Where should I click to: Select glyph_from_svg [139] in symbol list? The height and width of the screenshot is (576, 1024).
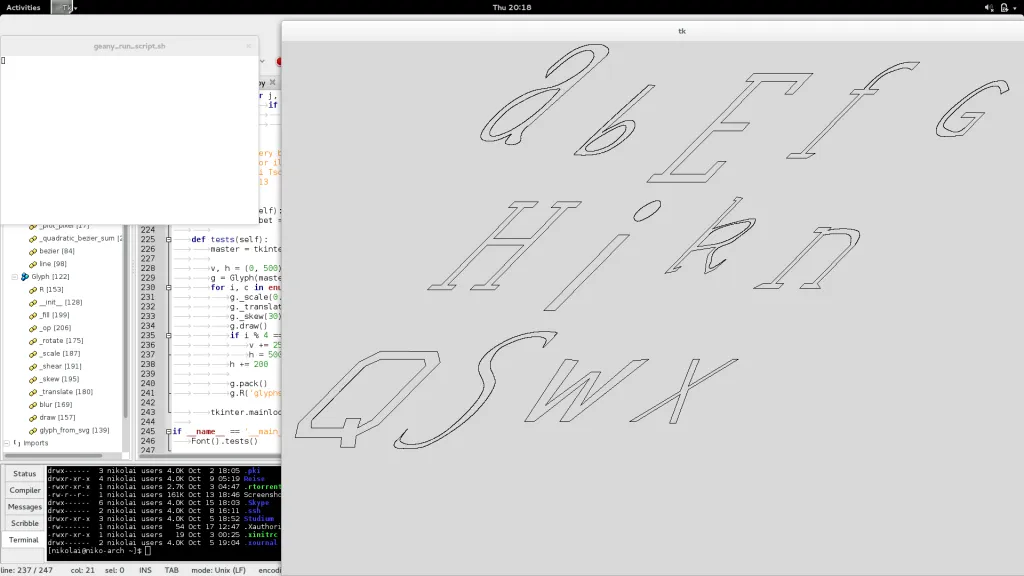click(x=74, y=430)
